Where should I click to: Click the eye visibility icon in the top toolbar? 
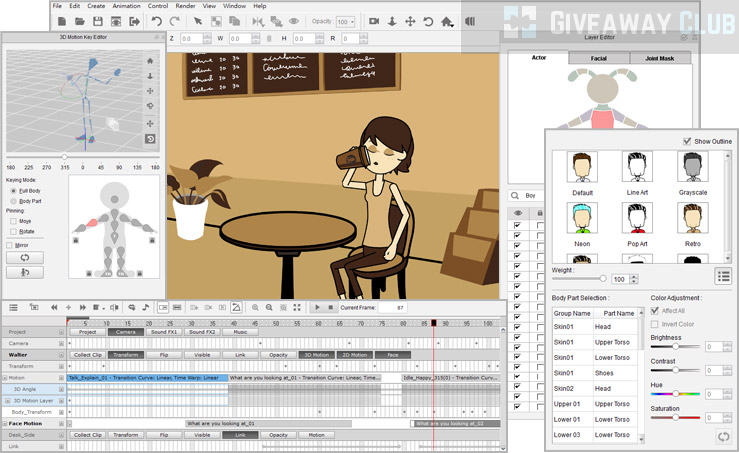[294, 22]
